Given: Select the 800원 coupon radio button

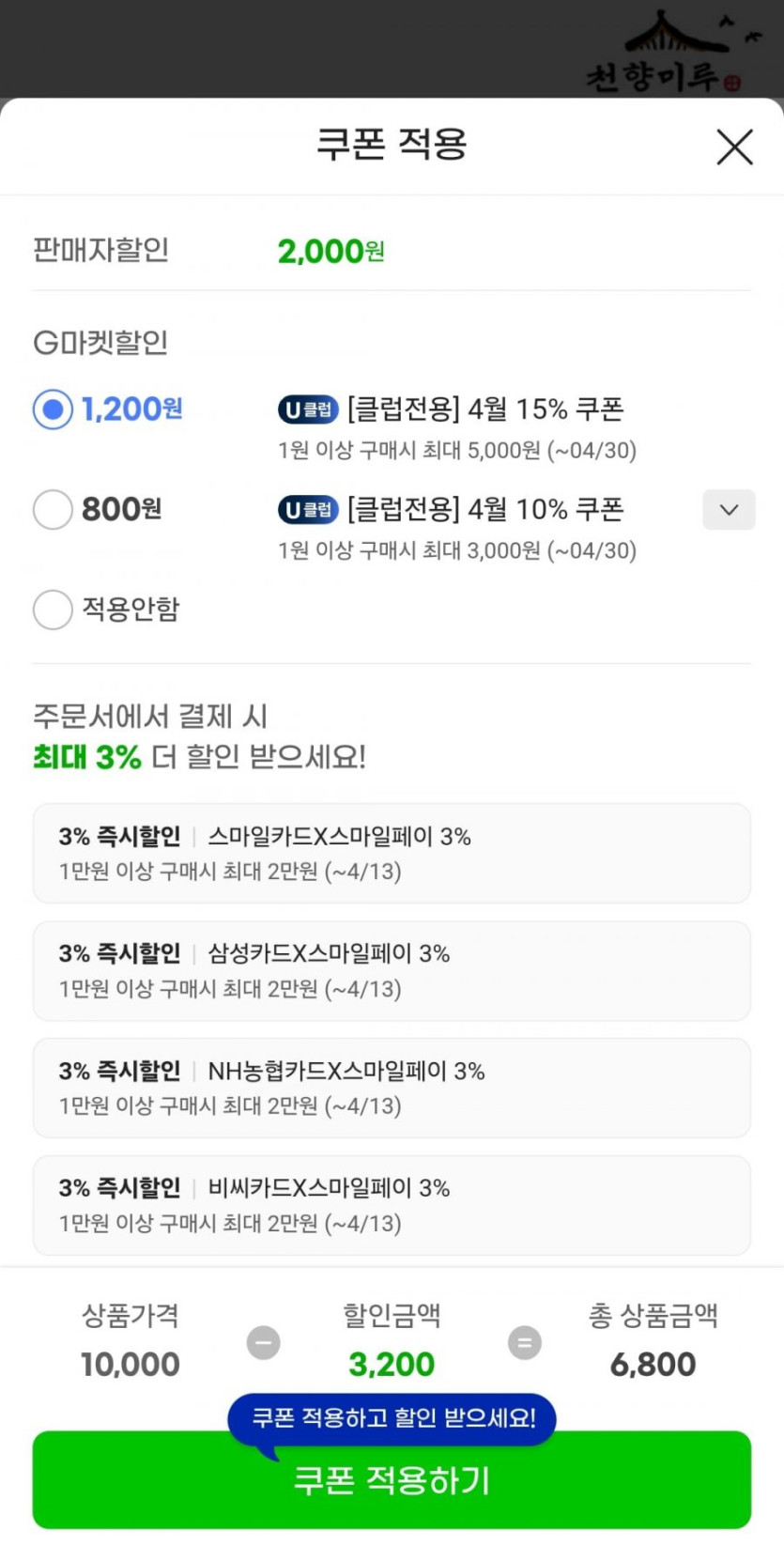Looking at the screenshot, I should [53, 509].
